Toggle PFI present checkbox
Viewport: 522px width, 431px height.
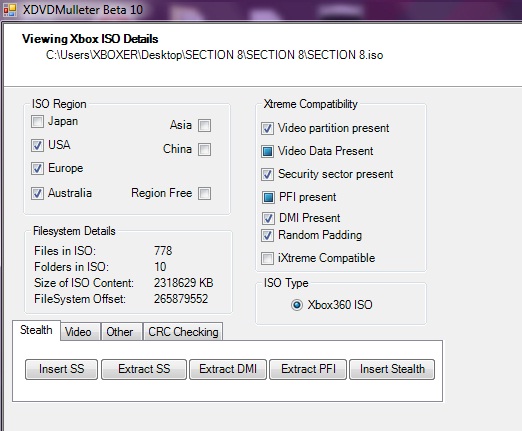pyautogui.click(x=268, y=197)
